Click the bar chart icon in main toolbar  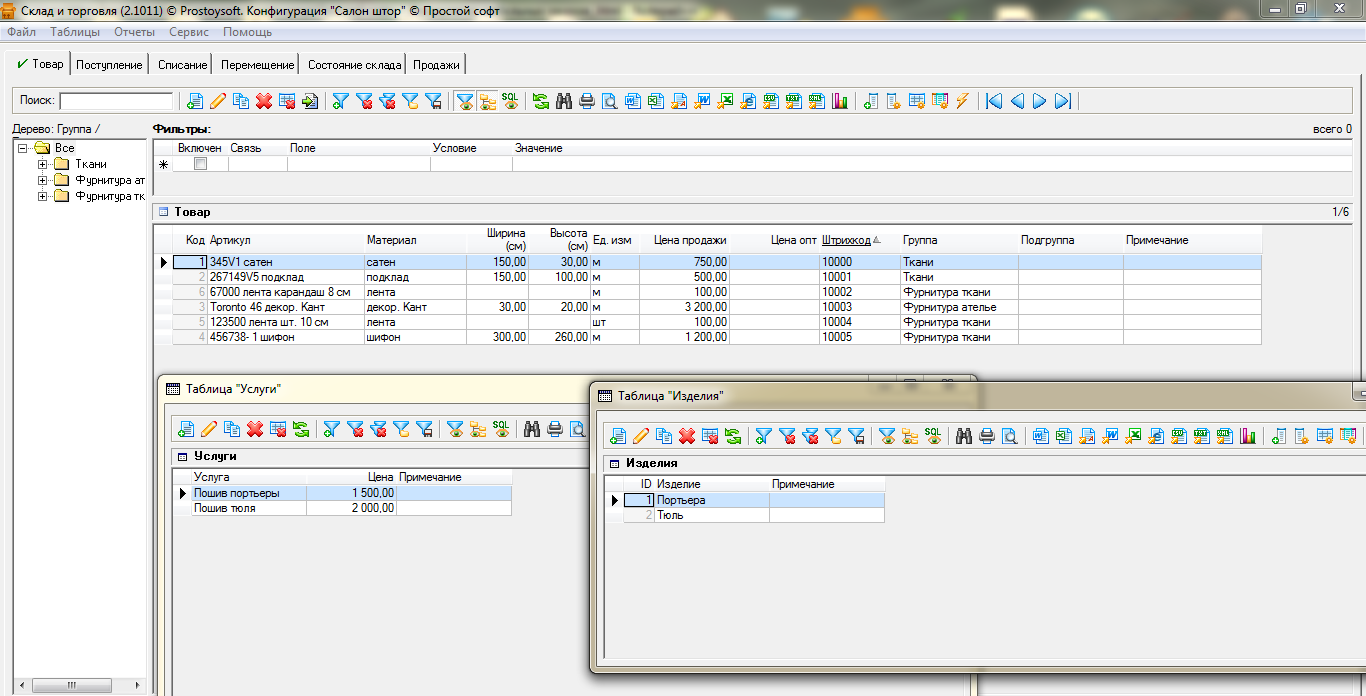[x=840, y=101]
